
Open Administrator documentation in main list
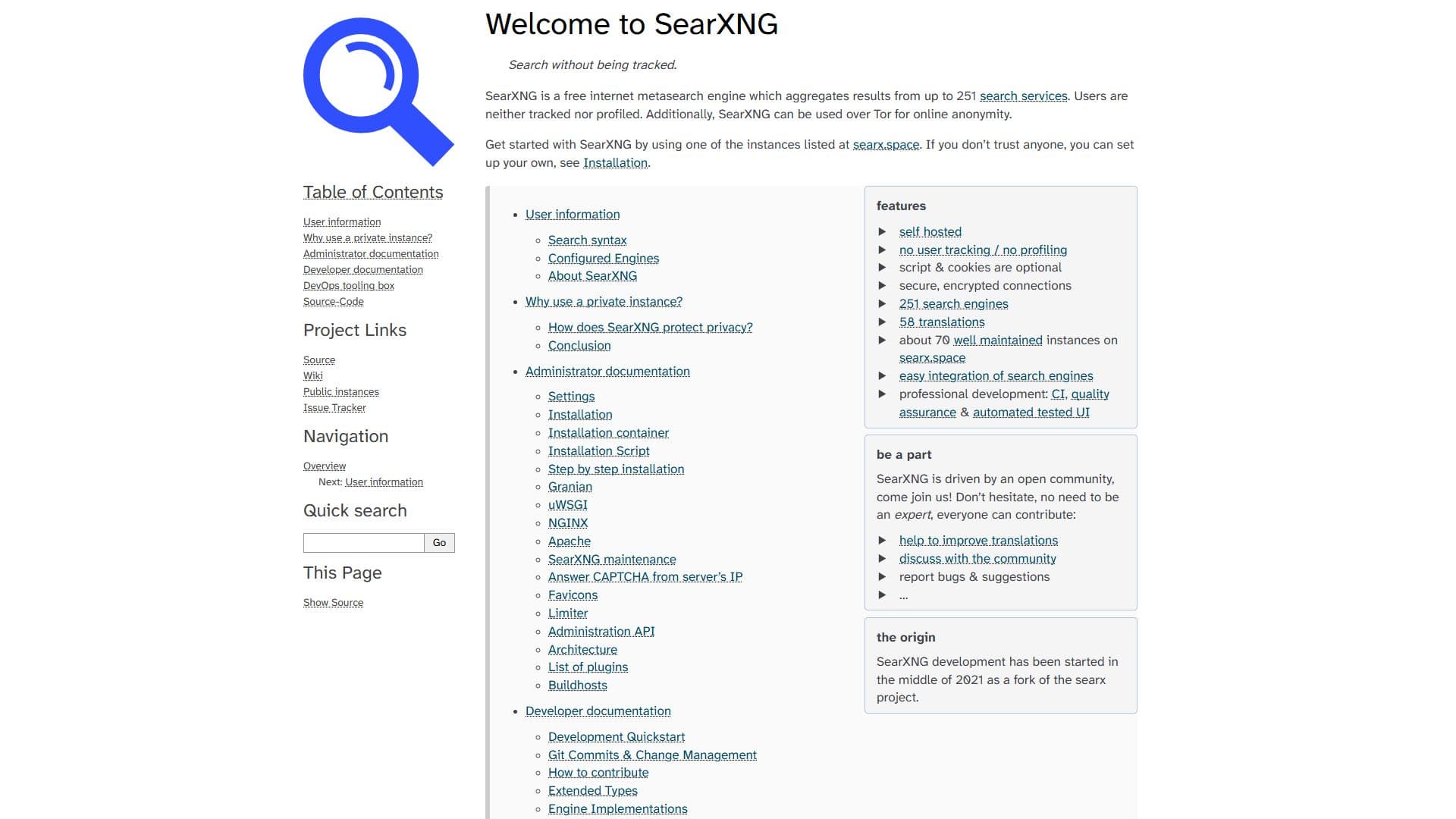coord(607,372)
